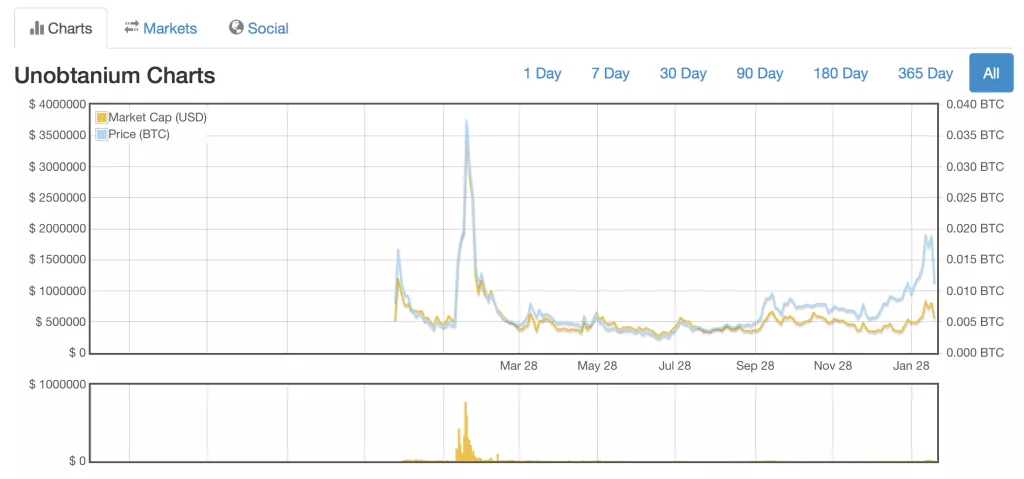Switch to the Markets tab
The width and height of the screenshot is (1024, 479).
(169, 28)
